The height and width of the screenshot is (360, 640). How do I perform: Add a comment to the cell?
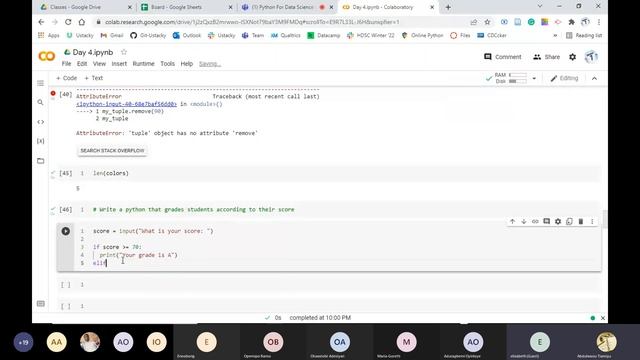click(x=547, y=221)
